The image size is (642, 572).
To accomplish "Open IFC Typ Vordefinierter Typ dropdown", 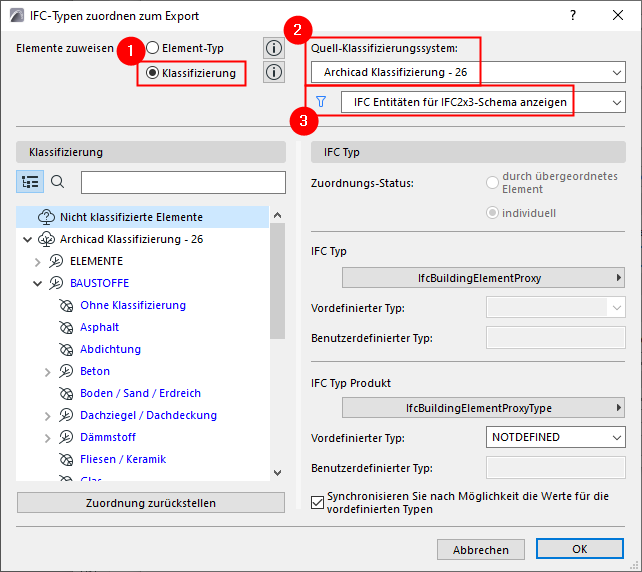I will pos(556,307).
